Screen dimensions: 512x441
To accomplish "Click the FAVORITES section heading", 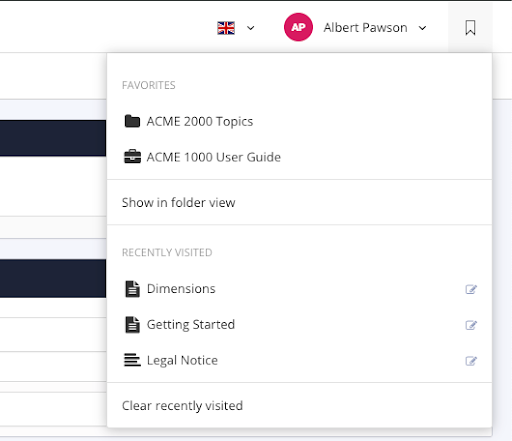I will pos(149,85).
